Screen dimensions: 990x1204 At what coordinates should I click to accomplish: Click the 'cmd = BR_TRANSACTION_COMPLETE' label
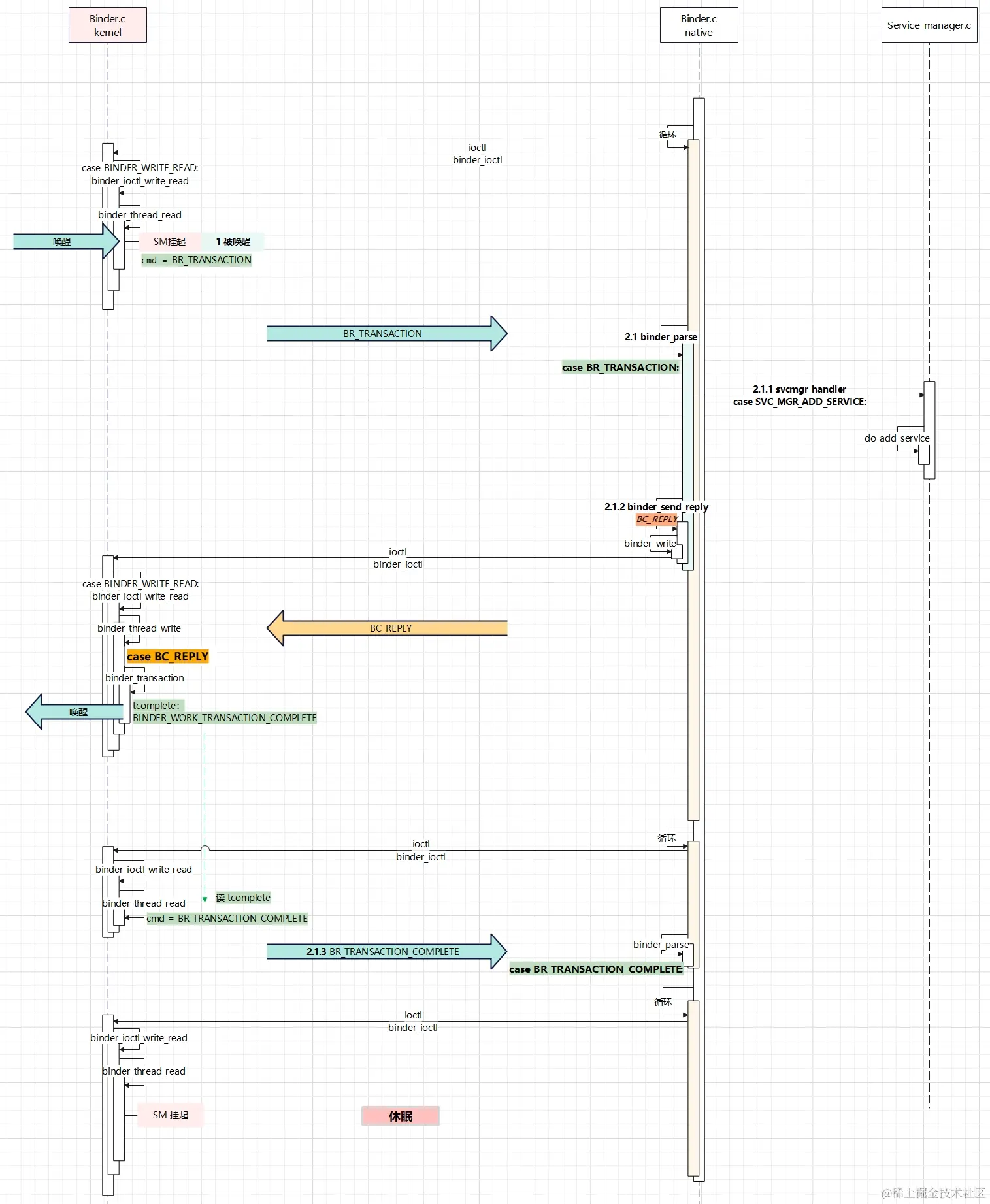(227, 919)
